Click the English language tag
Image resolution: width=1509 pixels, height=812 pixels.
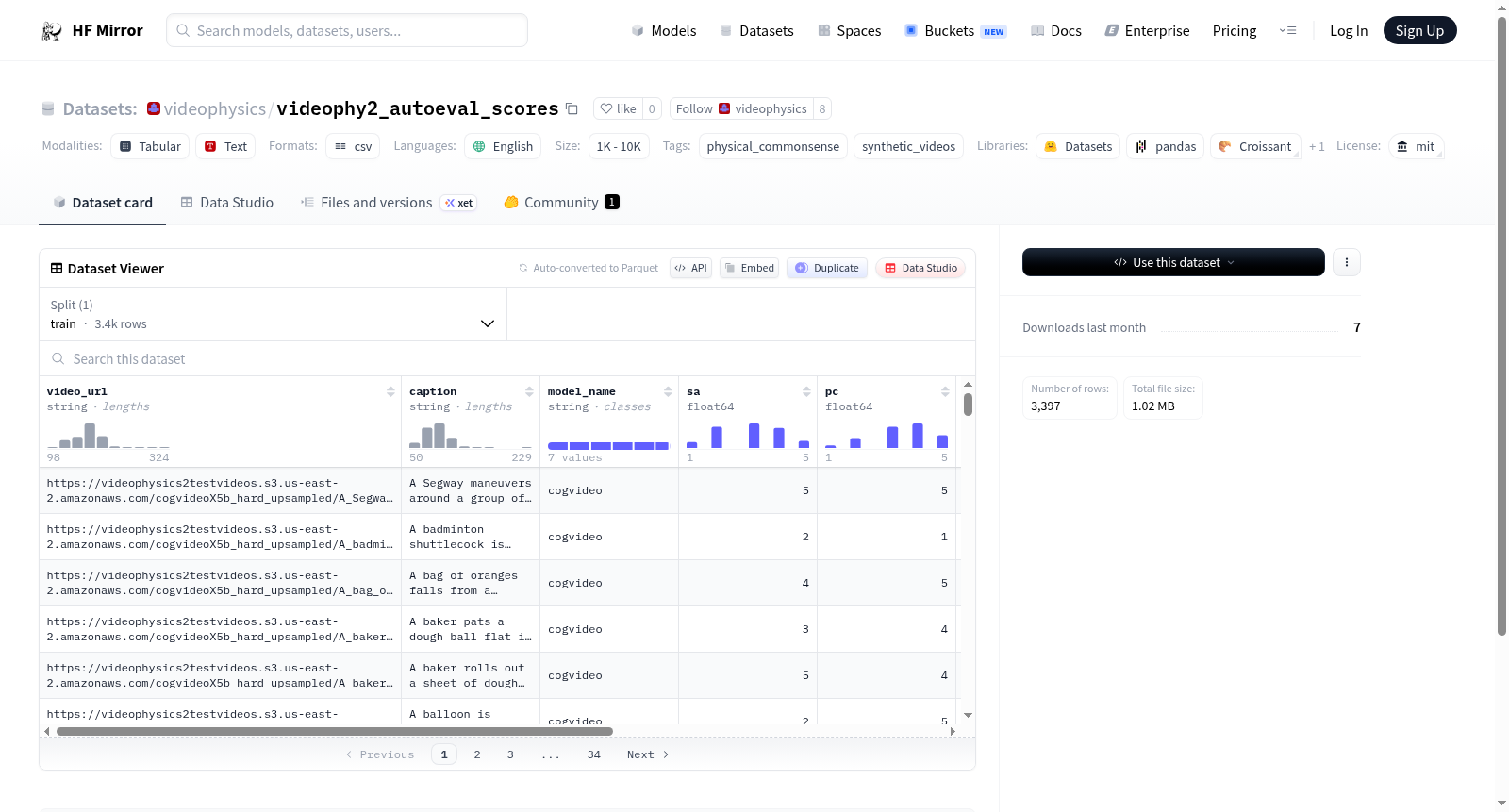pos(503,146)
